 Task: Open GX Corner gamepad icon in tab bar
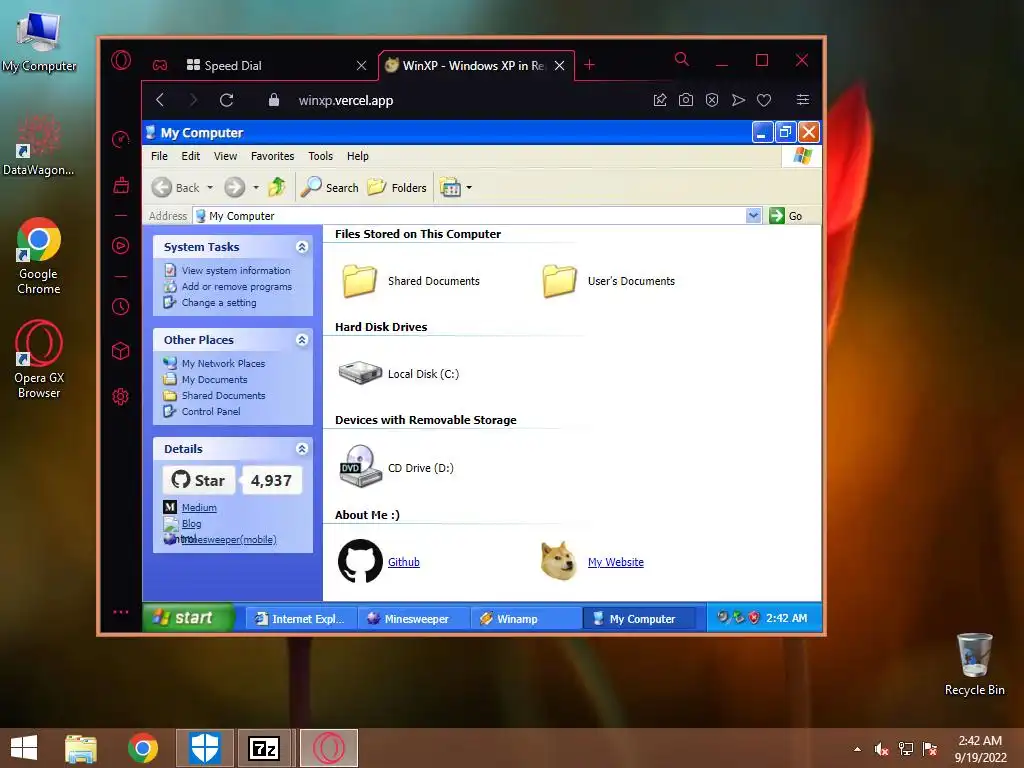160,65
